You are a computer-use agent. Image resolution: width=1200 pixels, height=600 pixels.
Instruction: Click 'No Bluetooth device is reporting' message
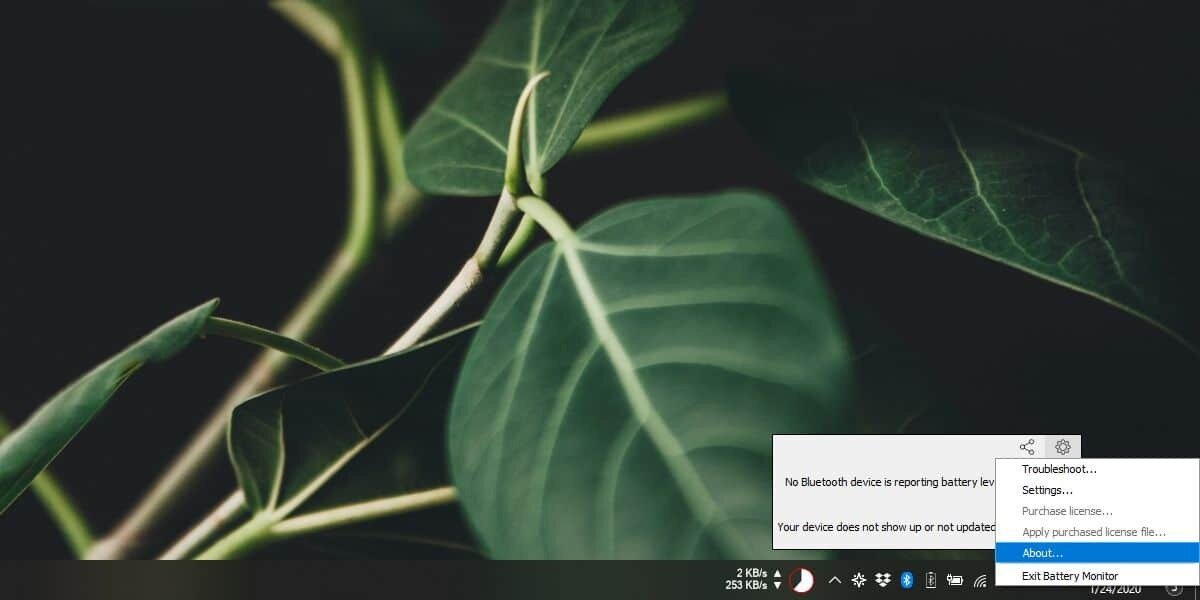(x=890, y=482)
